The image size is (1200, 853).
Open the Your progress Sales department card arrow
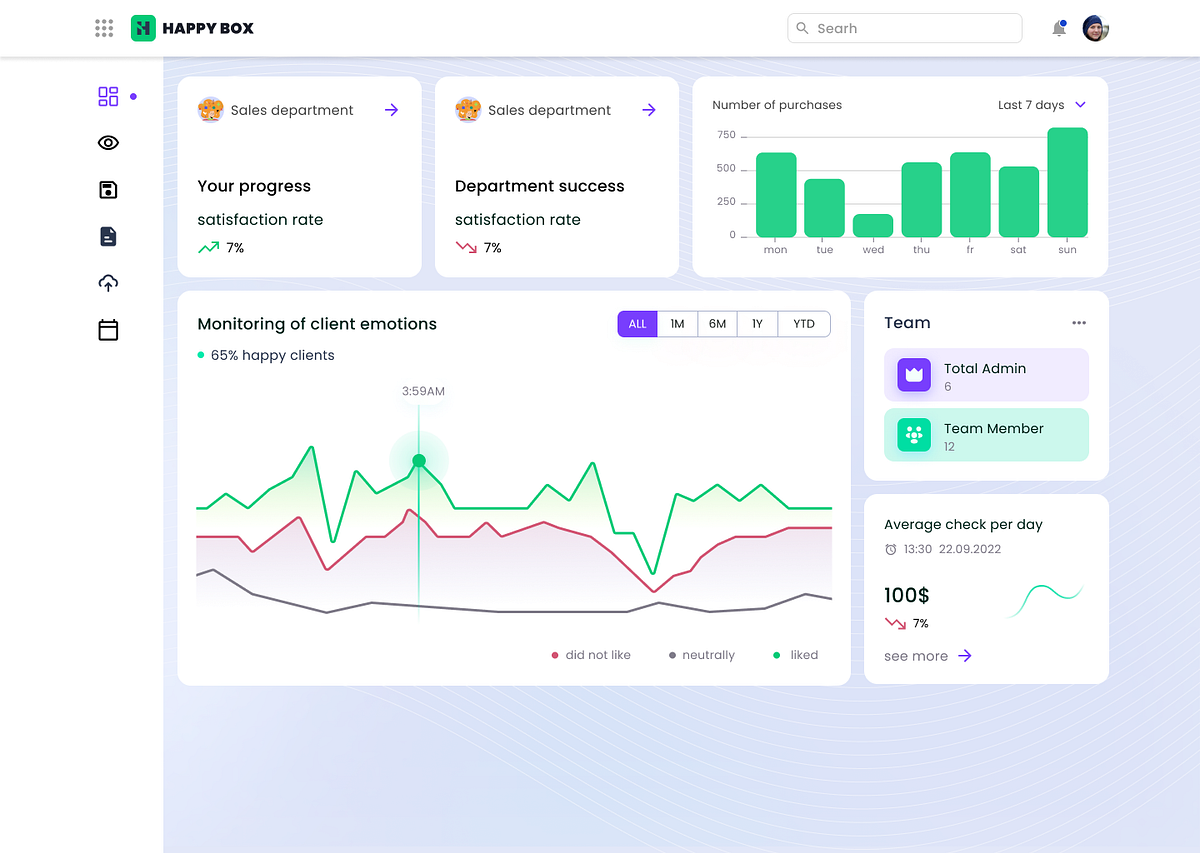pyautogui.click(x=391, y=110)
